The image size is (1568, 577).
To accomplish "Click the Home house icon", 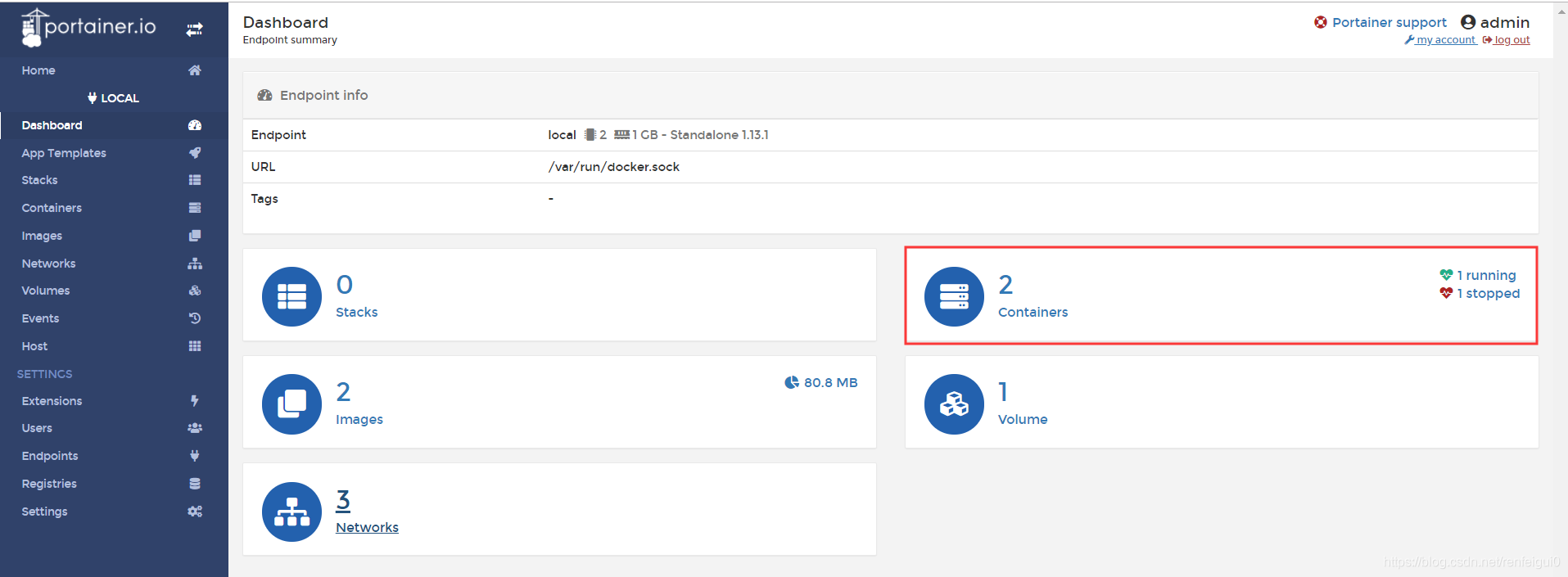I will tap(195, 70).
